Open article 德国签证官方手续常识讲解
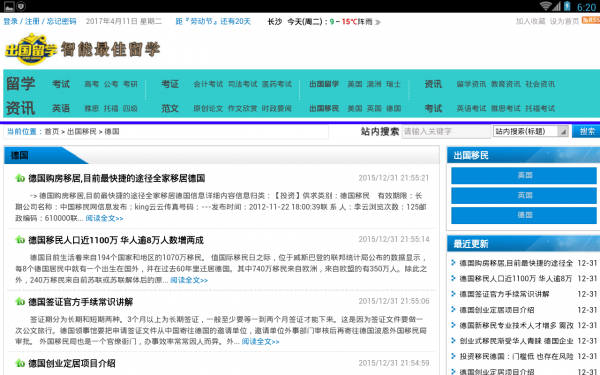The width and height of the screenshot is (600, 375). [81, 302]
